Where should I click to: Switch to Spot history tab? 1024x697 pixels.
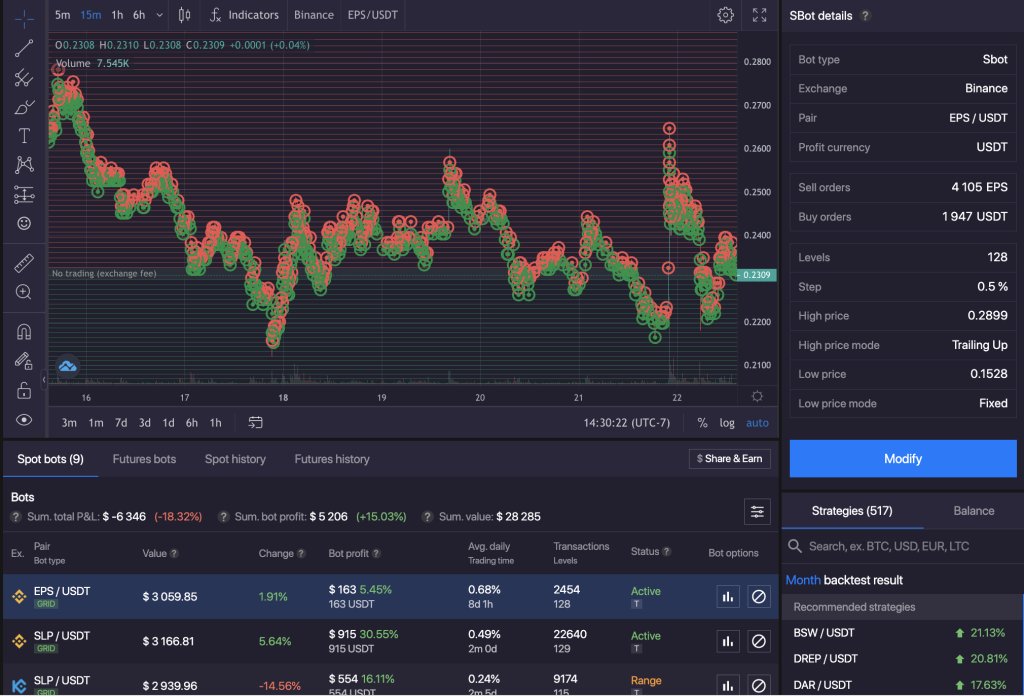coord(235,459)
